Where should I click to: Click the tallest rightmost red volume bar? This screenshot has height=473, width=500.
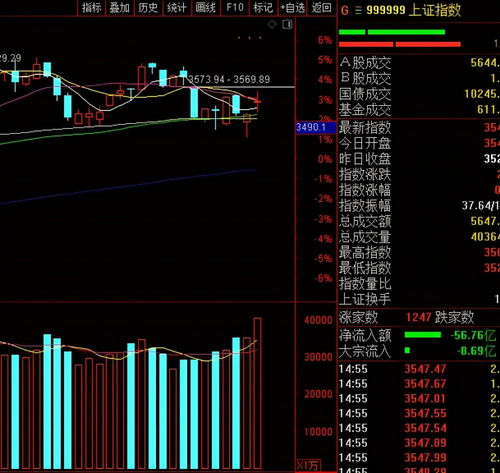[x=257, y=393]
